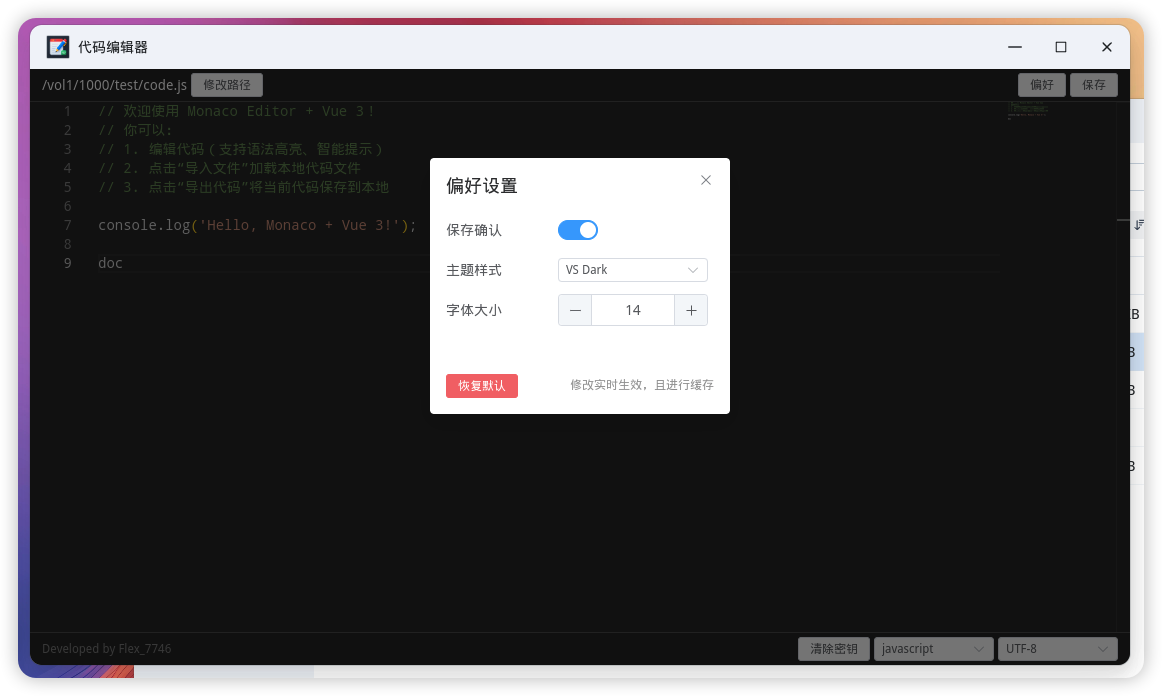Click the 保存 button
Image resolution: width=1162 pixels, height=696 pixels.
coord(1093,84)
